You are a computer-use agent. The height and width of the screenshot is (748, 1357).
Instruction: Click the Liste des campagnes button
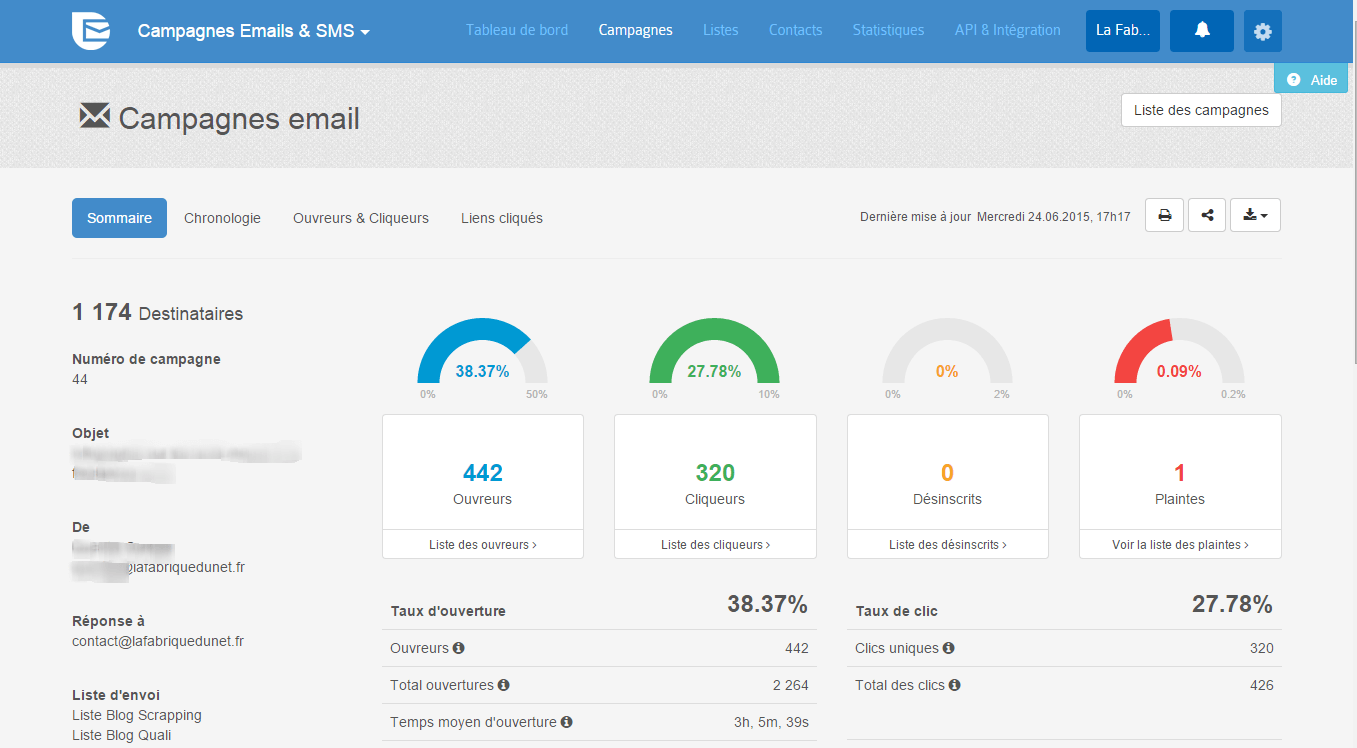(x=1200, y=110)
